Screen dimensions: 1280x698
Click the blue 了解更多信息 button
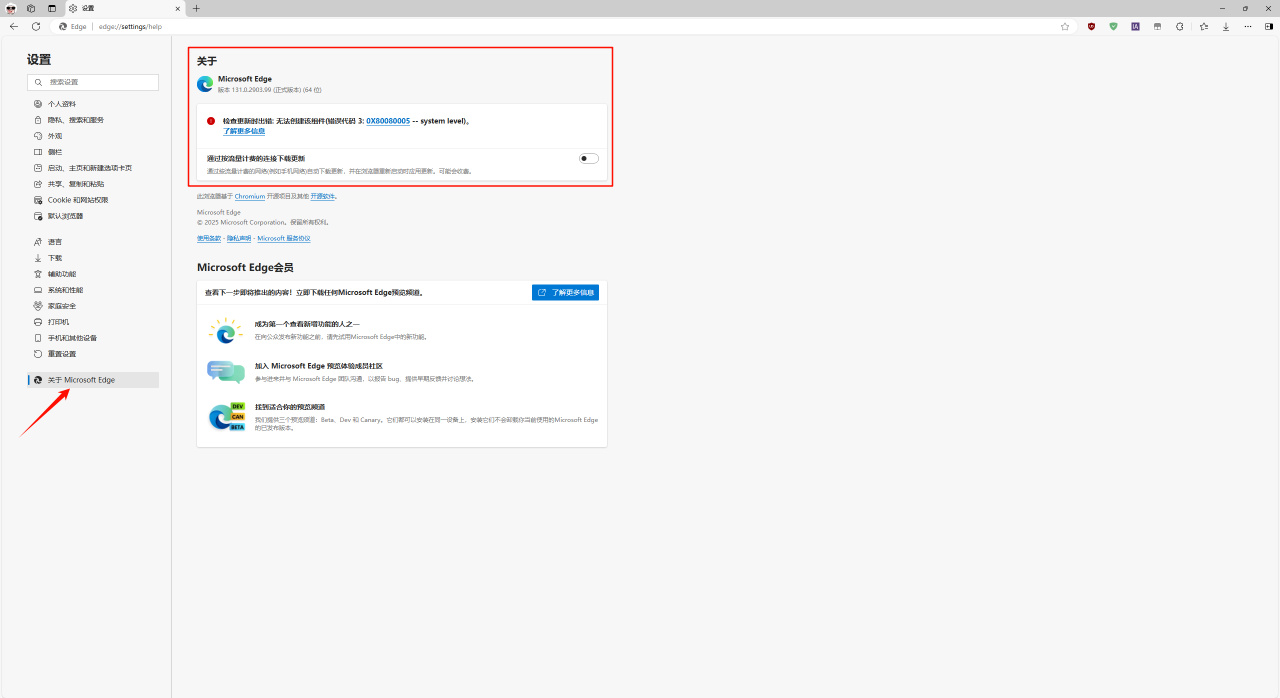pos(565,293)
